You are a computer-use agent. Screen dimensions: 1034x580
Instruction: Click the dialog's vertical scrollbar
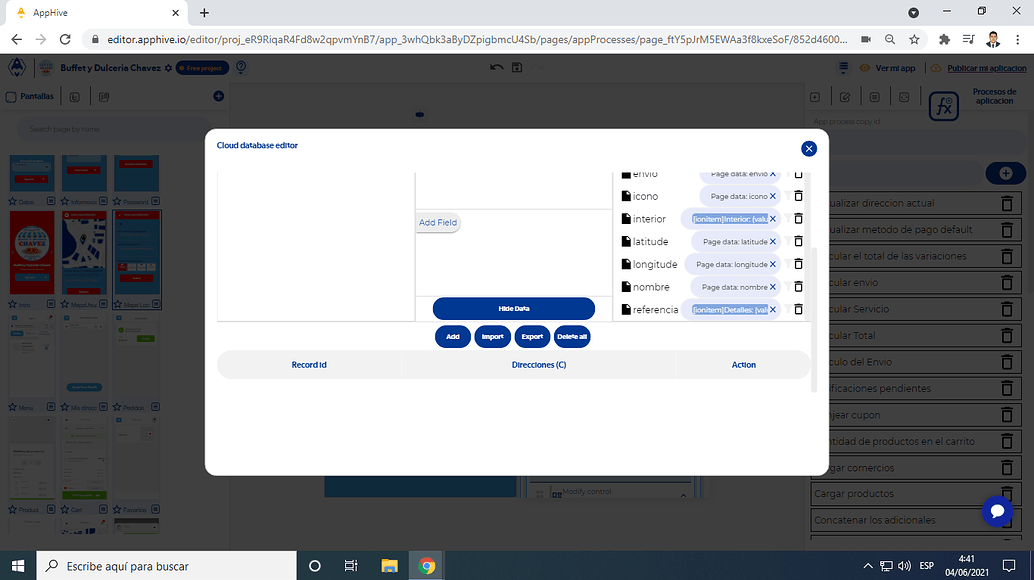814,320
